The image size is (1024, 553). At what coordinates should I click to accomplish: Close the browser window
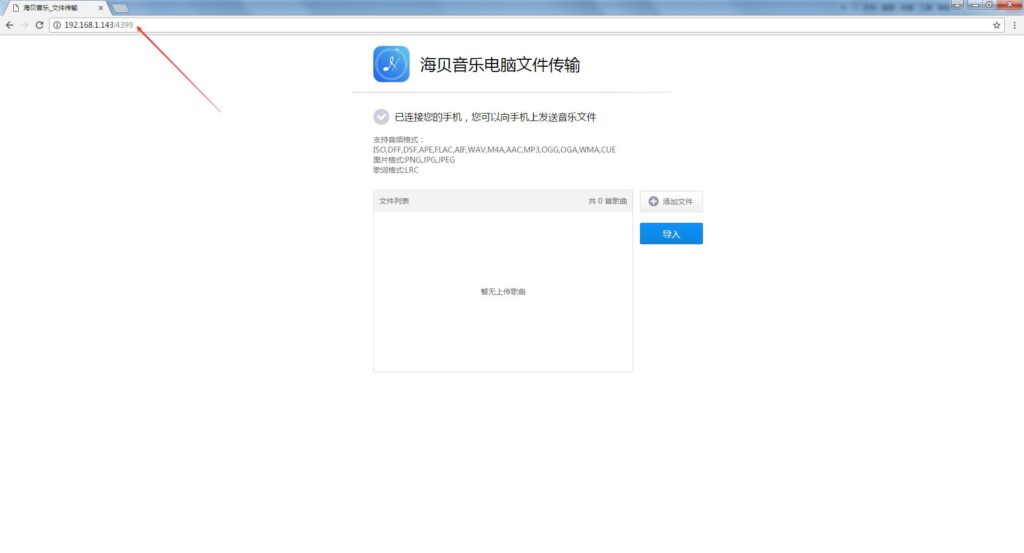(1010, 5)
